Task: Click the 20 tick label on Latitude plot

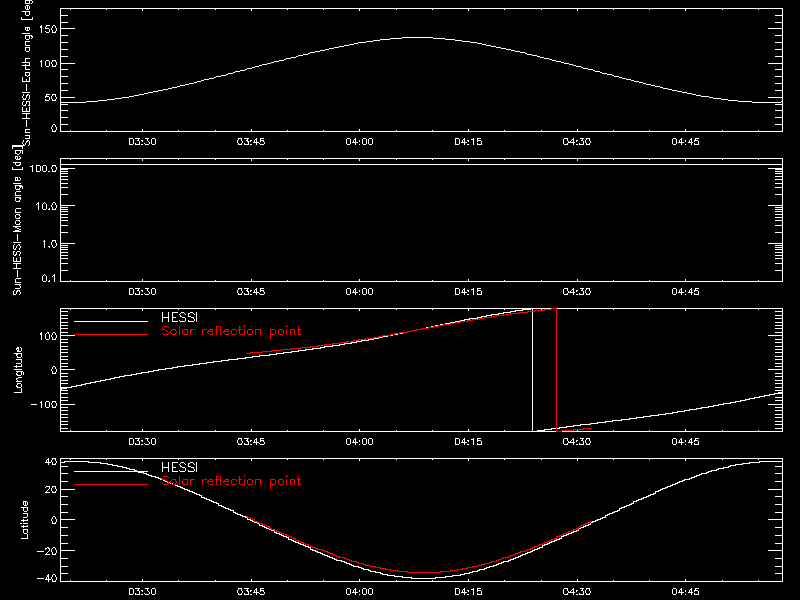Action: pyautogui.click(x=51, y=490)
